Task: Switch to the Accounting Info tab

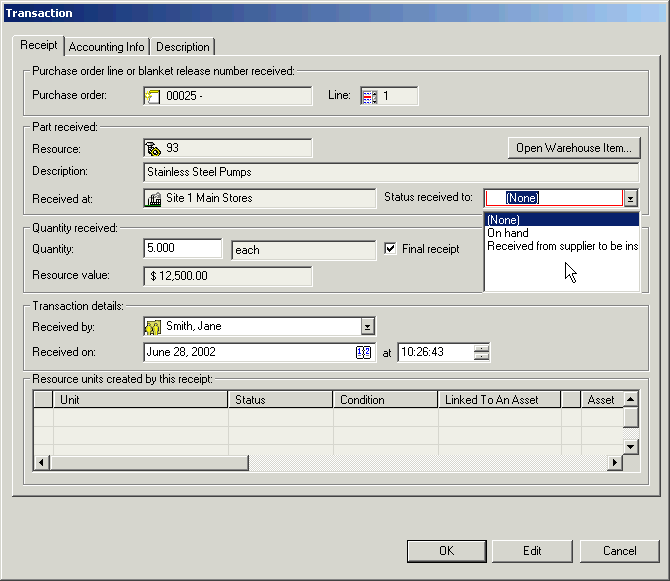Action: tap(107, 47)
